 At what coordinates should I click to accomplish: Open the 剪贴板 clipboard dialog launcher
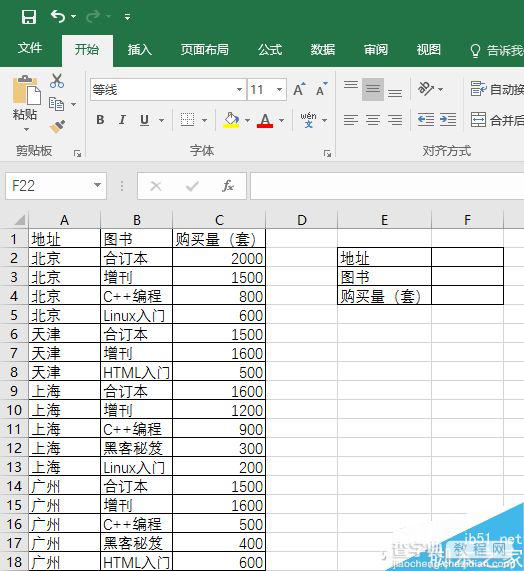pos(77,153)
